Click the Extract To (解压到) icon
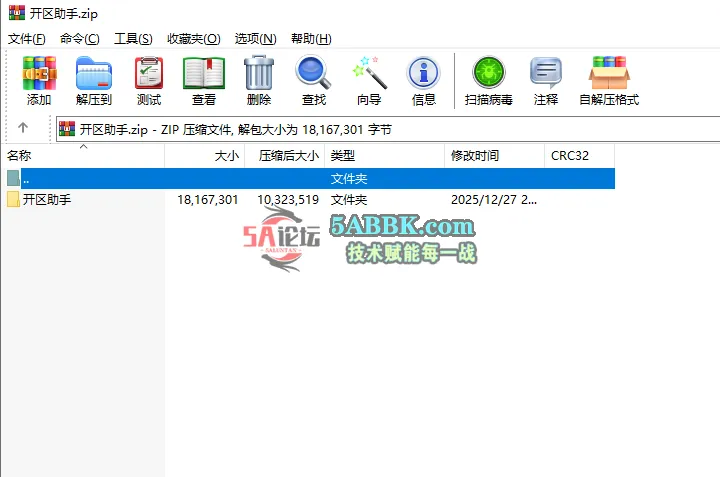The height and width of the screenshot is (477, 720). click(x=94, y=80)
